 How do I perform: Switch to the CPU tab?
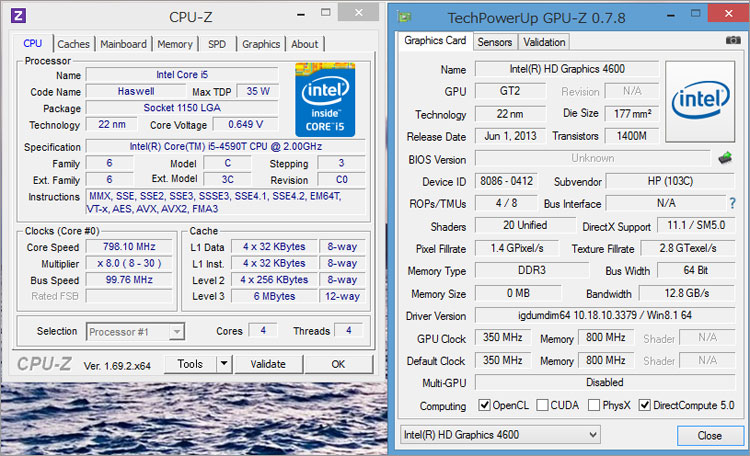(33, 44)
